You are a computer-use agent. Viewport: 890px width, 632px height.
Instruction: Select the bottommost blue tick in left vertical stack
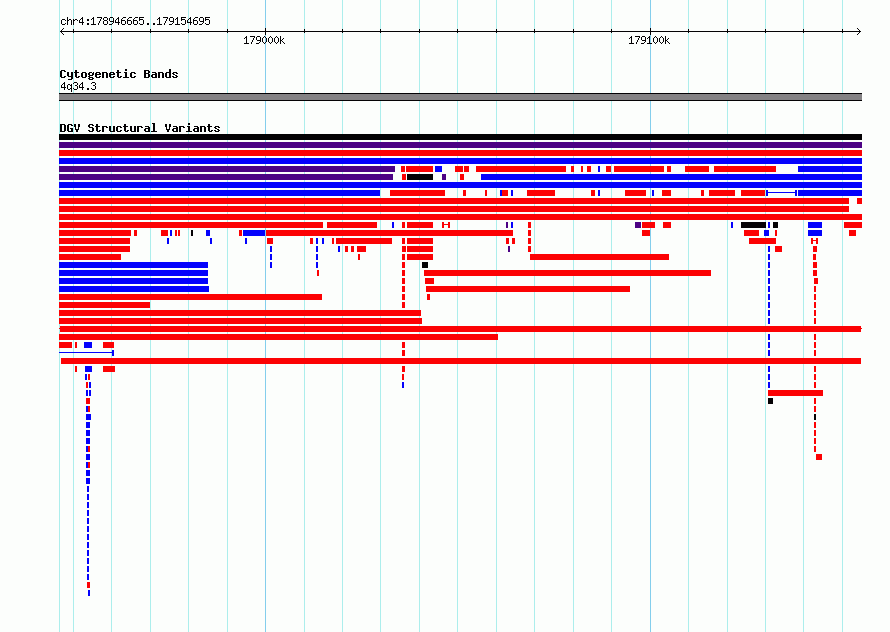pos(89,593)
